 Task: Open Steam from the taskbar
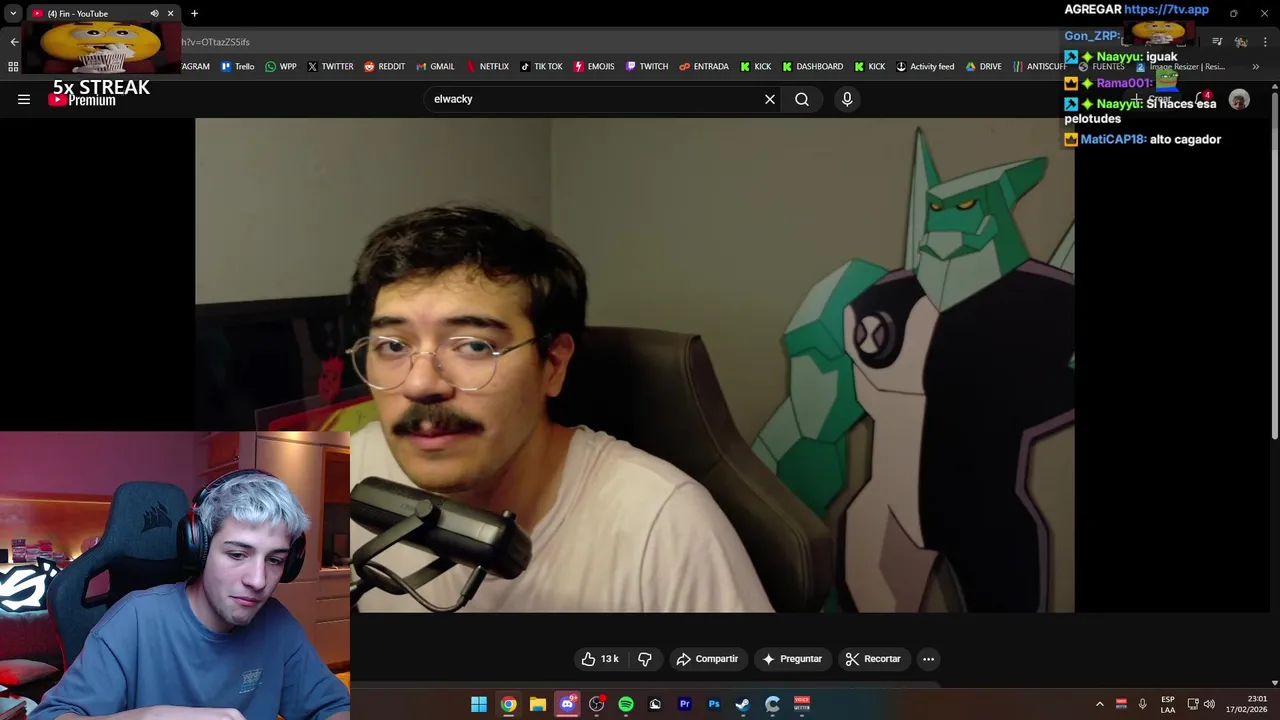[743, 705]
